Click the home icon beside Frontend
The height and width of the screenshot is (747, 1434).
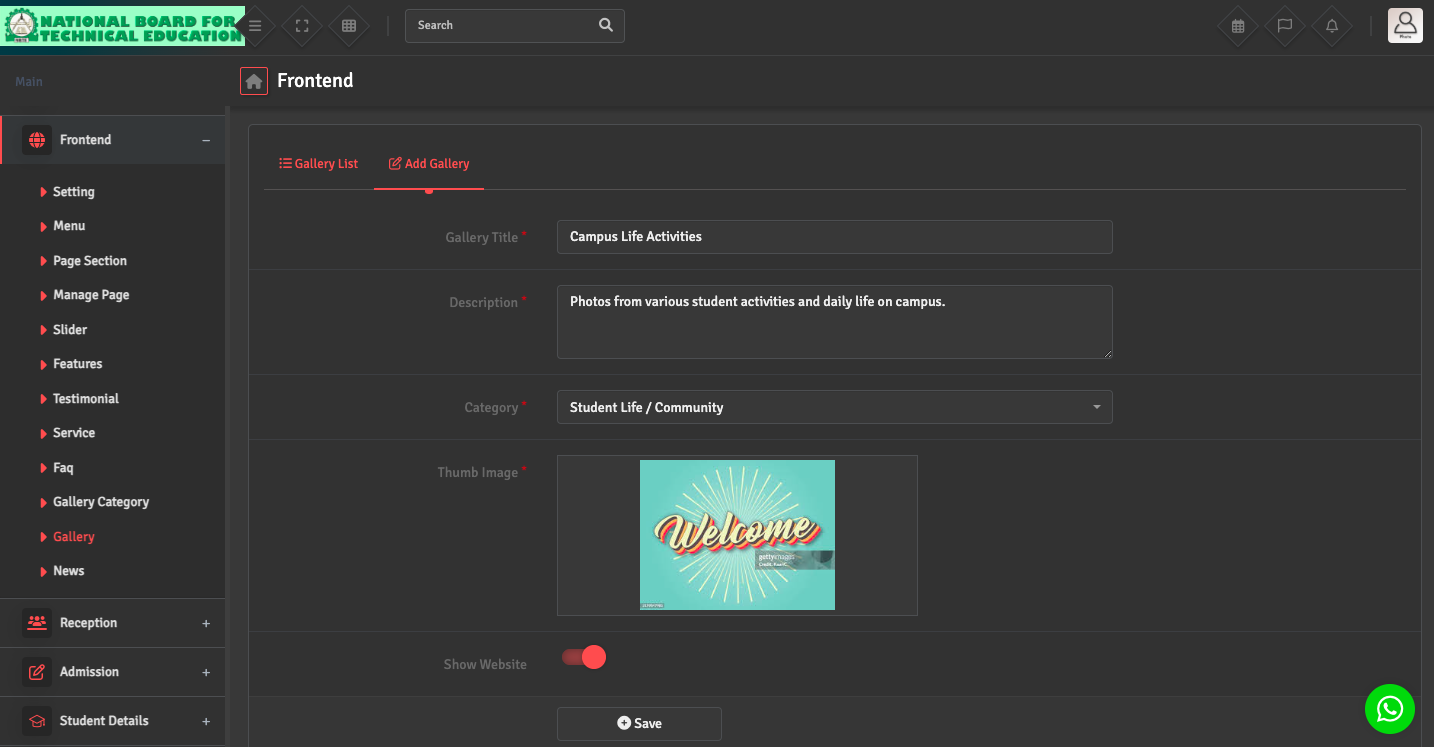pos(254,81)
